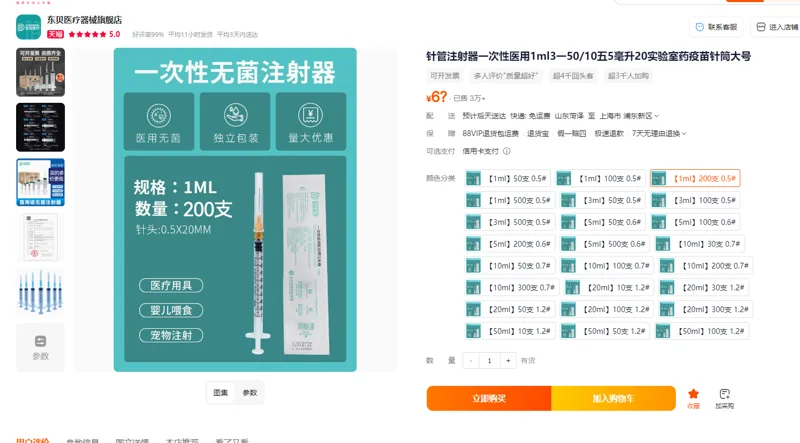Click selected option 【1ml】200支 0.5#
Viewport: 800px width, 443px height.
tap(695, 179)
